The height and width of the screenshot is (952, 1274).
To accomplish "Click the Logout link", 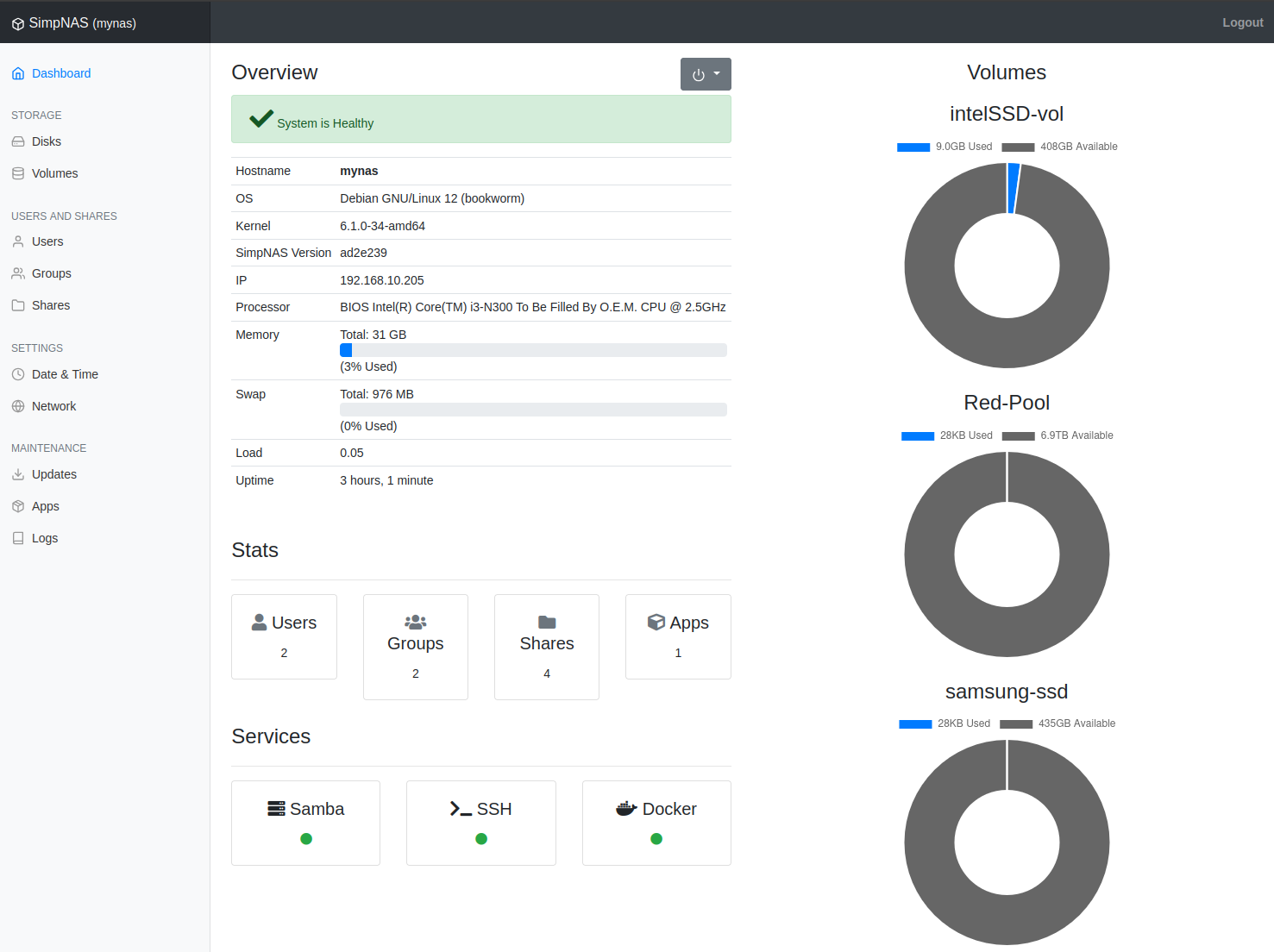I will tap(1242, 22).
